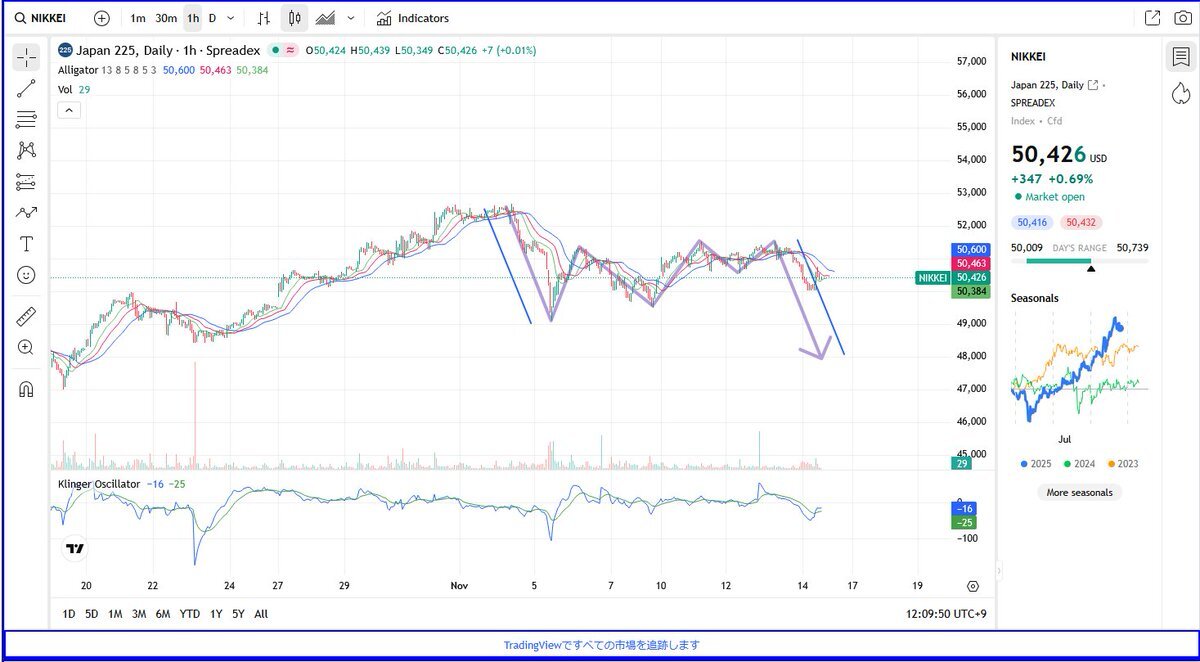Switch to the 30m timeframe
Viewport: 1200px width, 662px height.
click(166, 18)
